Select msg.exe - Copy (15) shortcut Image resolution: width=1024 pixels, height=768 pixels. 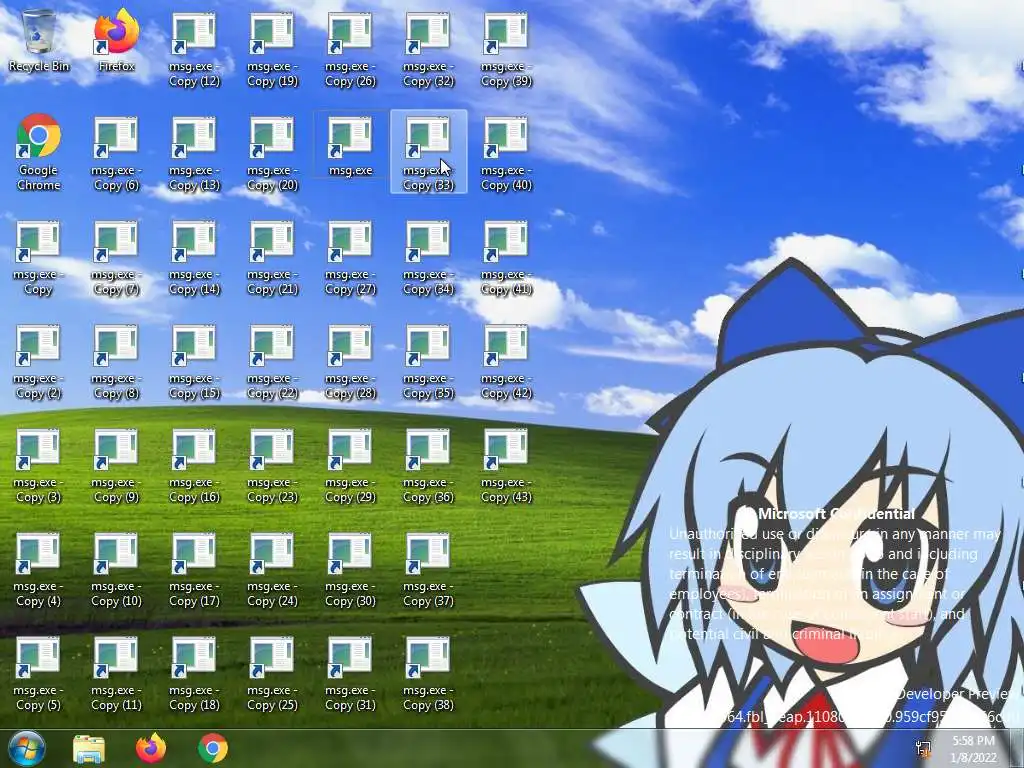click(x=194, y=361)
